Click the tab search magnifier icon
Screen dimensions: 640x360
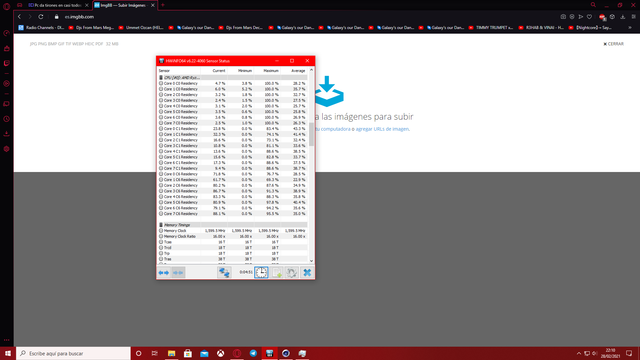593,5
